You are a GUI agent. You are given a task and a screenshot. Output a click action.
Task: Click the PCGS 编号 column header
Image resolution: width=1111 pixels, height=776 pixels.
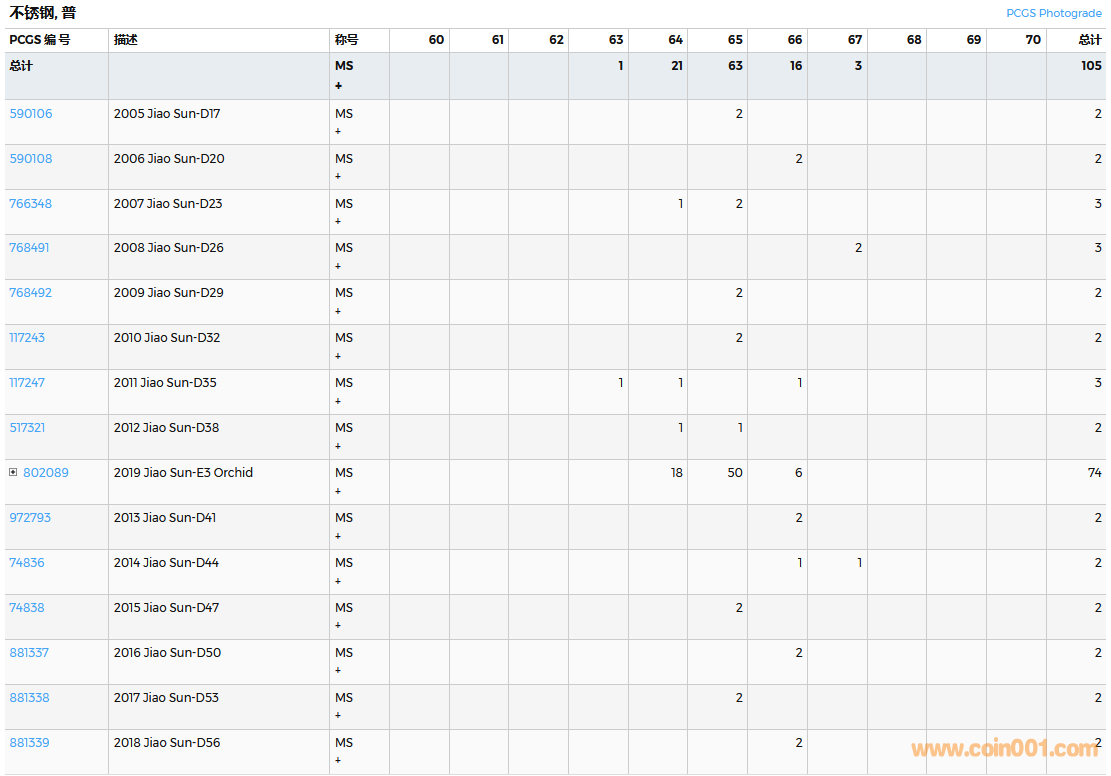tap(40, 40)
